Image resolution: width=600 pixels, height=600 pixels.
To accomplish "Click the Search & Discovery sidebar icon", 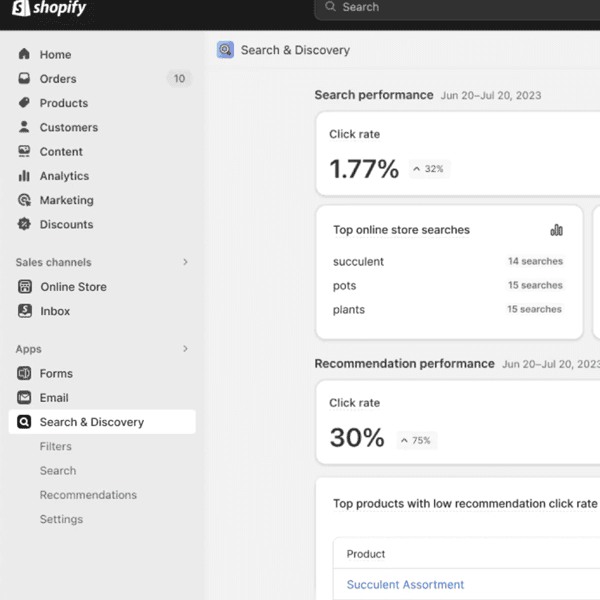I will click(x=24, y=422).
